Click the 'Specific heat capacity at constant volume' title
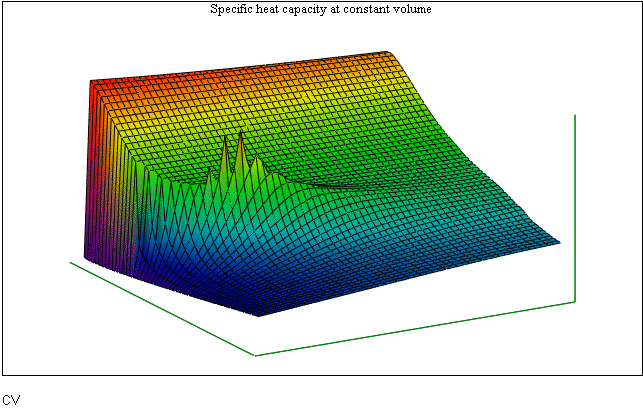 tap(321, 9)
